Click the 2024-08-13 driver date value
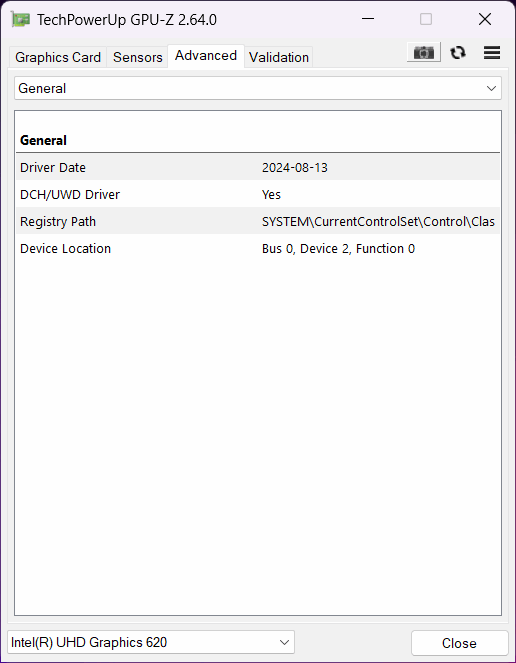Viewport: 516px width, 663px height. [295, 167]
